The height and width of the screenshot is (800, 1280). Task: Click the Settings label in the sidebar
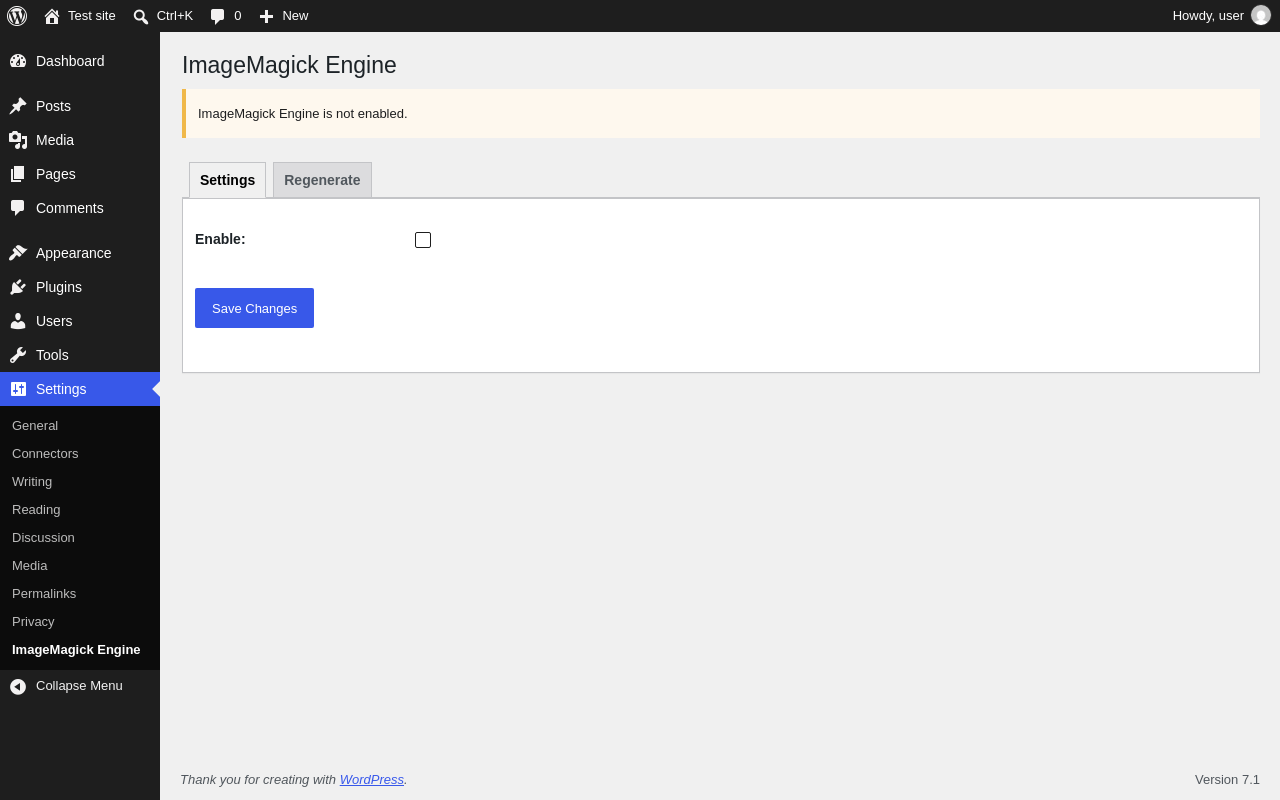(x=61, y=389)
